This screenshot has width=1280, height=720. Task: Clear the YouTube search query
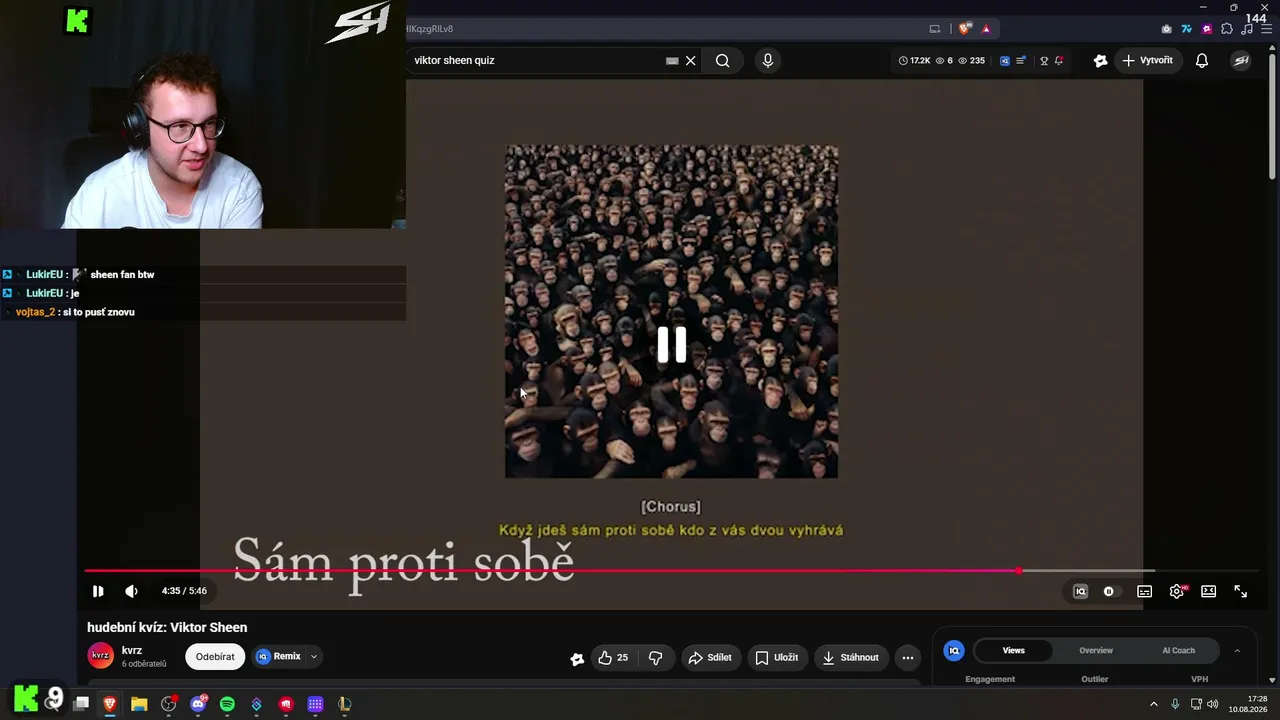(690, 60)
